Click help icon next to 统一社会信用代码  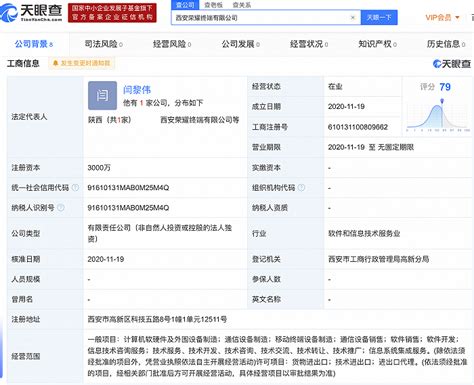coord(76,188)
